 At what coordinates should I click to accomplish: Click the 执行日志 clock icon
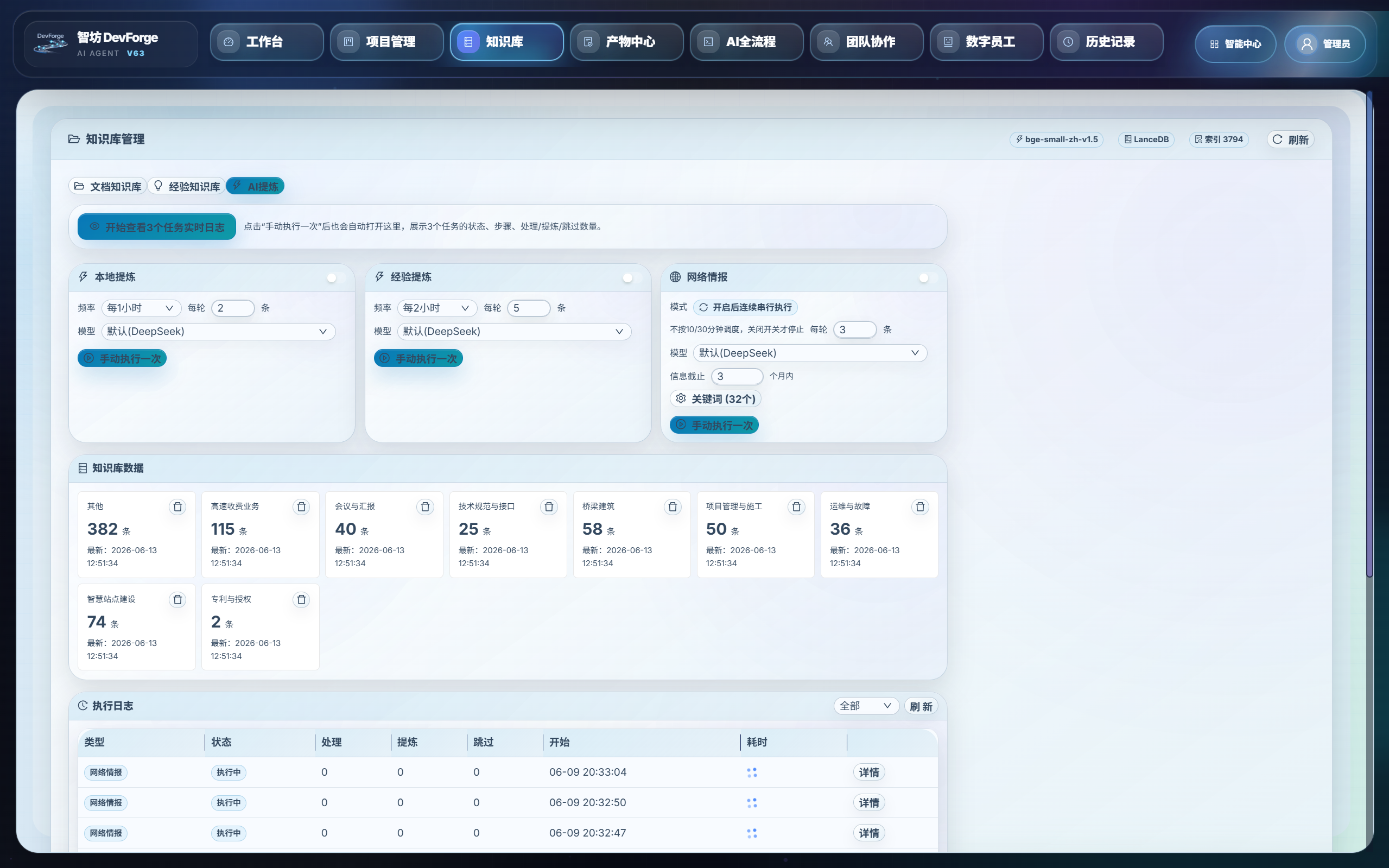coord(83,706)
